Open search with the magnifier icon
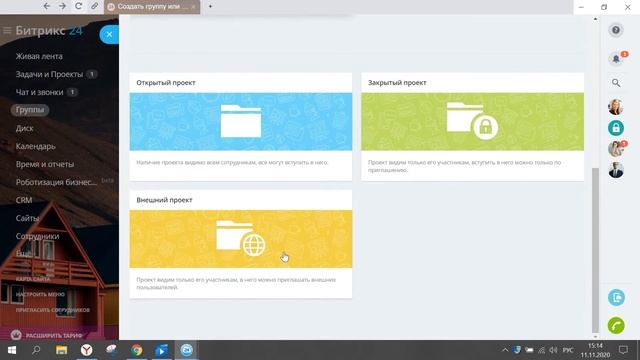Viewport: 640px width, 360px height. (616, 83)
